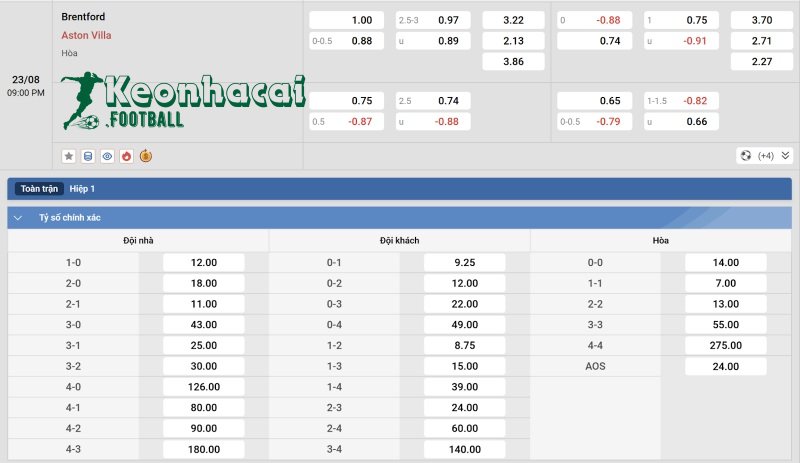The image size is (800, 463).
Task: Choose the 4-4 draw odds 275.00
Action: (725, 345)
